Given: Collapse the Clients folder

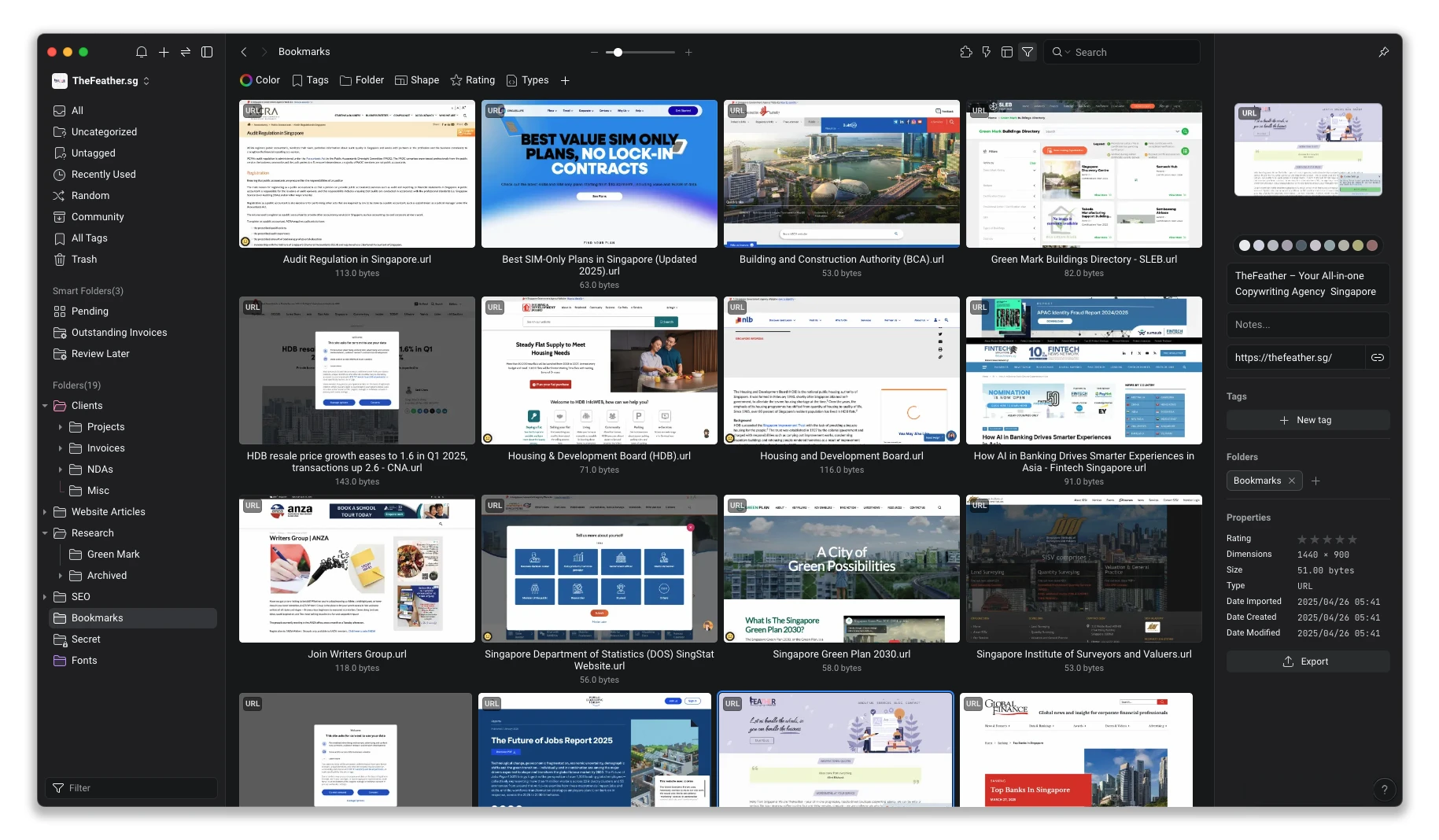Looking at the screenshot, I should [x=45, y=406].
